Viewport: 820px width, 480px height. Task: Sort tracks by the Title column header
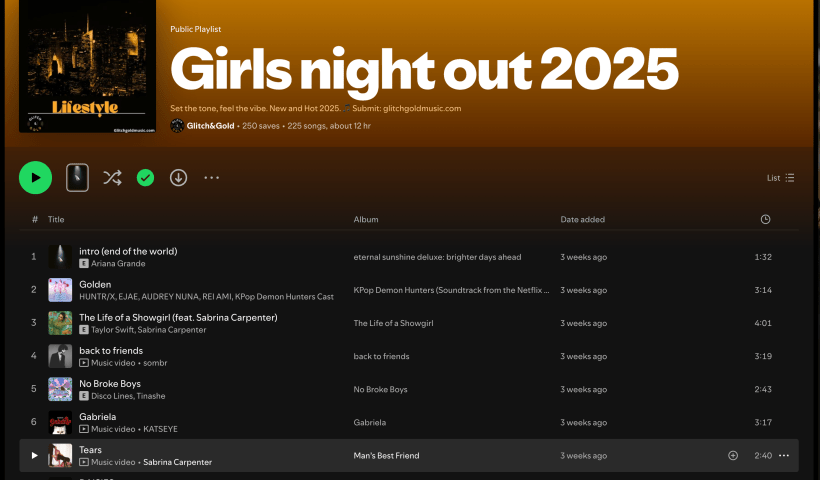coord(56,219)
